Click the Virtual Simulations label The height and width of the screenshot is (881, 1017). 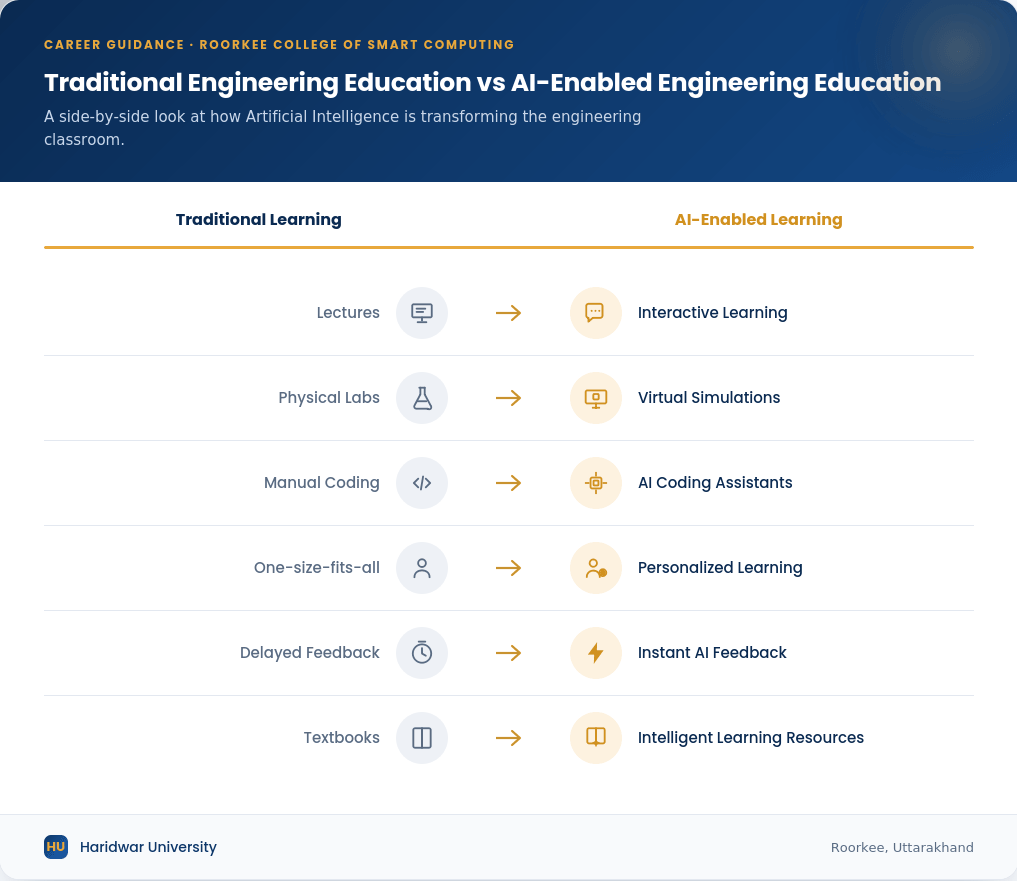(709, 398)
